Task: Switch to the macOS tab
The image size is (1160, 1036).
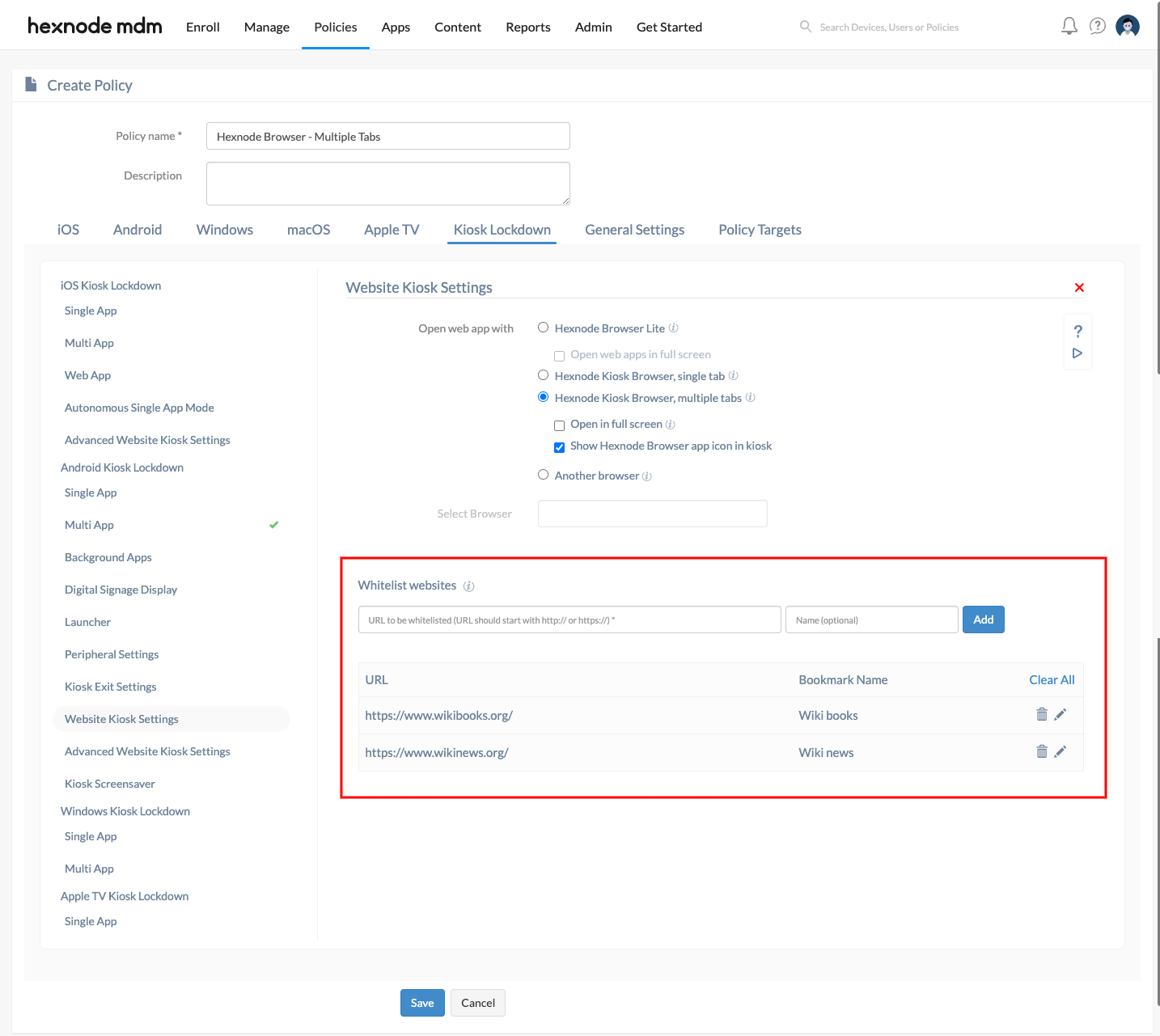Action: (x=309, y=230)
